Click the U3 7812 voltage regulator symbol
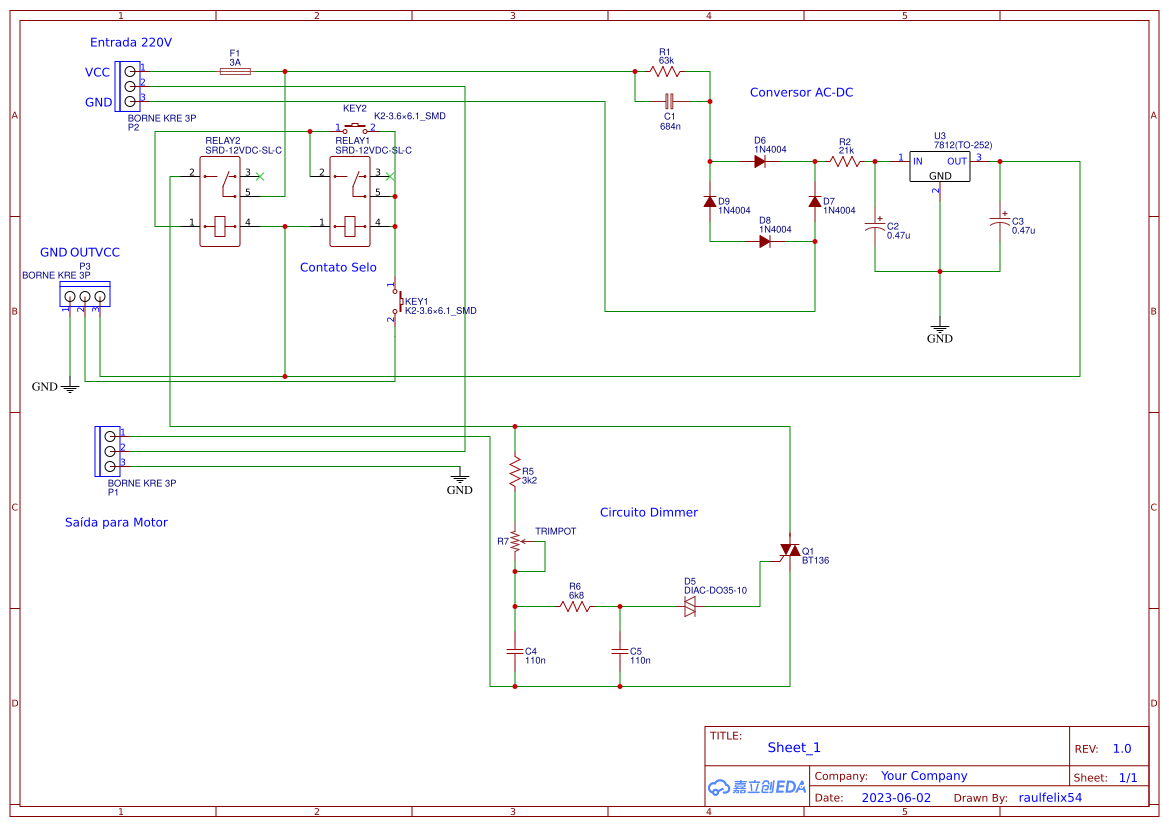The image size is (1169, 827). click(x=939, y=167)
